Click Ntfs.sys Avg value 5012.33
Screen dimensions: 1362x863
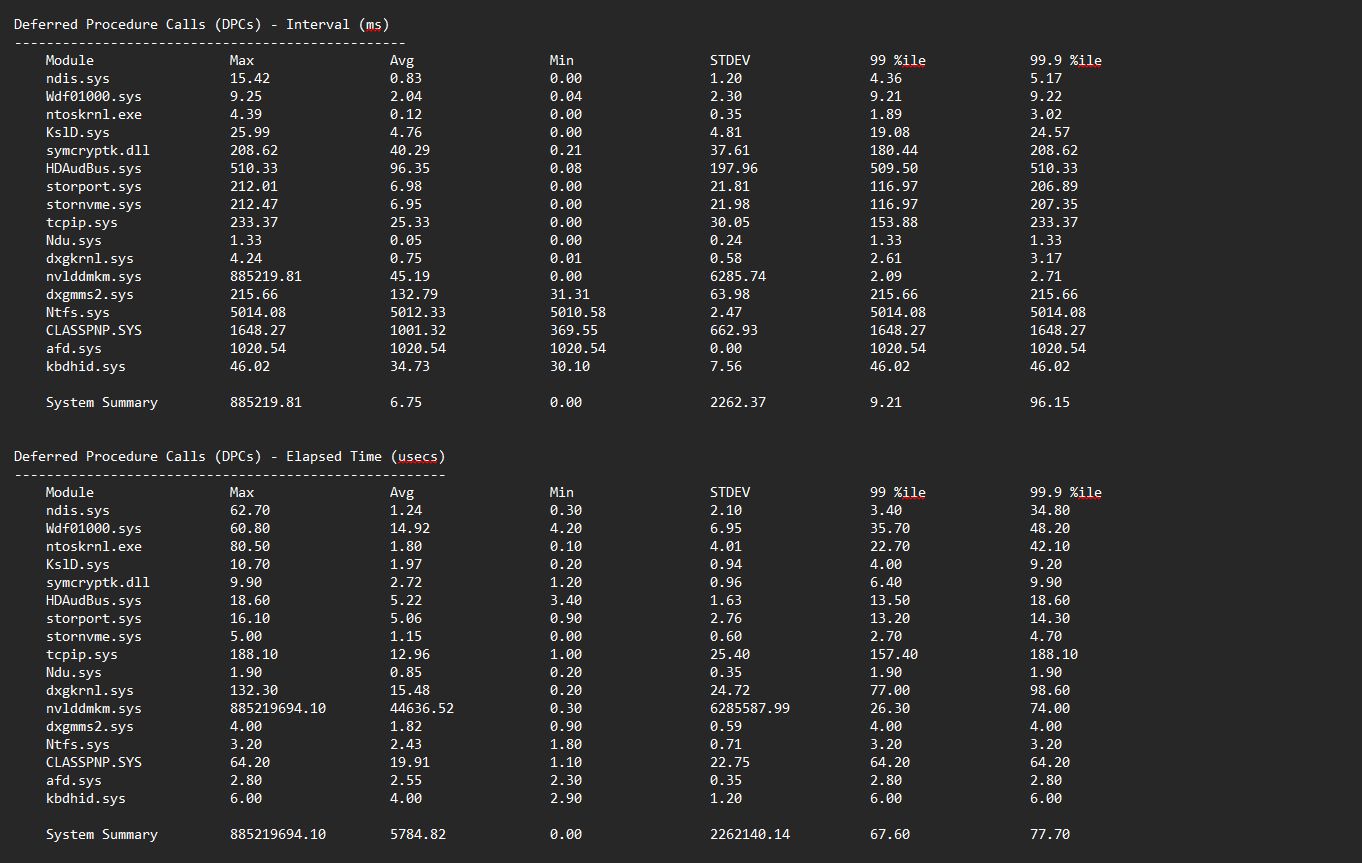coord(417,312)
